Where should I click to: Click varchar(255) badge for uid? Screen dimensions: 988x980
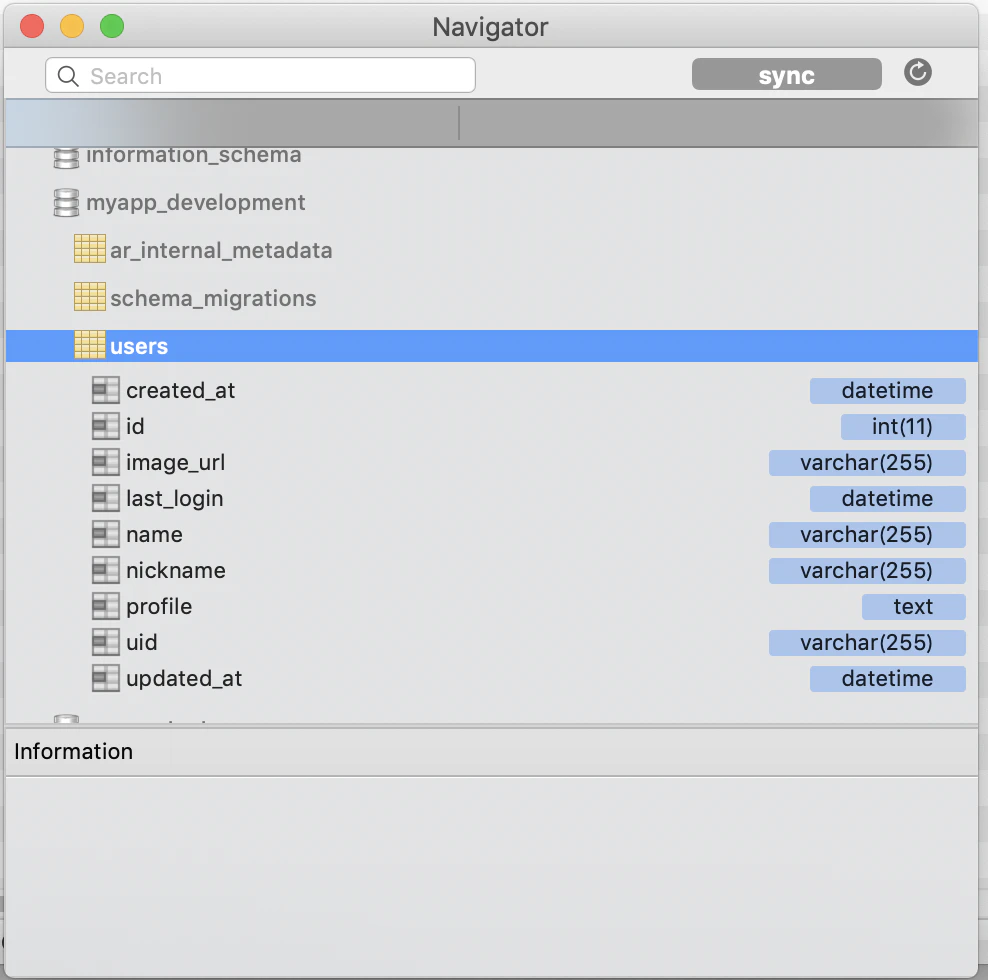(866, 642)
